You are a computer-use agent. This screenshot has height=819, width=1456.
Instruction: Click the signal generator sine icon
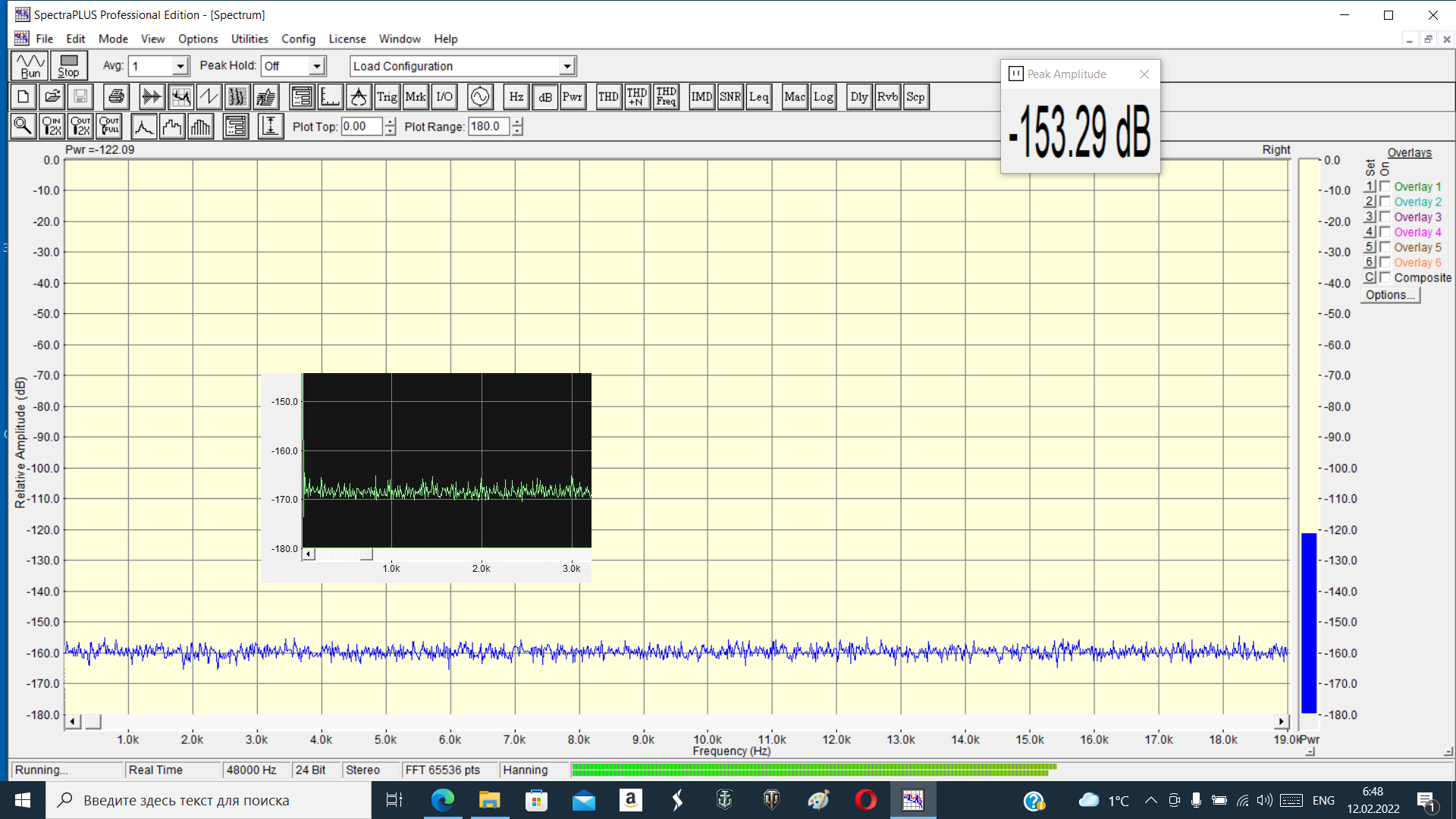coord(480,97)
